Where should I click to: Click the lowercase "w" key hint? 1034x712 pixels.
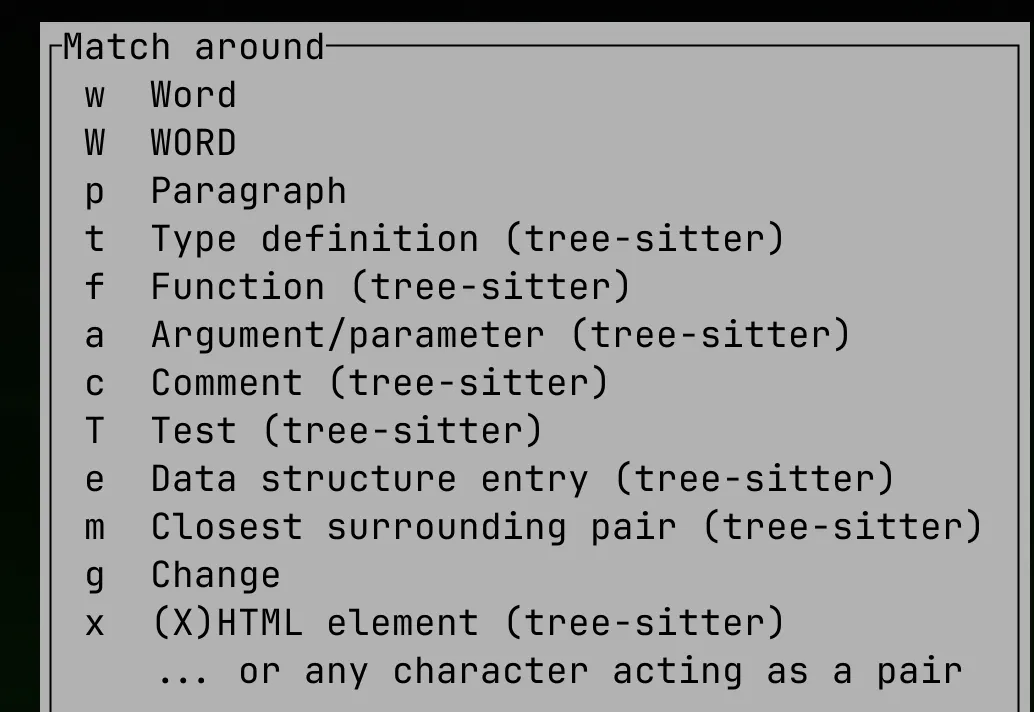94,96
